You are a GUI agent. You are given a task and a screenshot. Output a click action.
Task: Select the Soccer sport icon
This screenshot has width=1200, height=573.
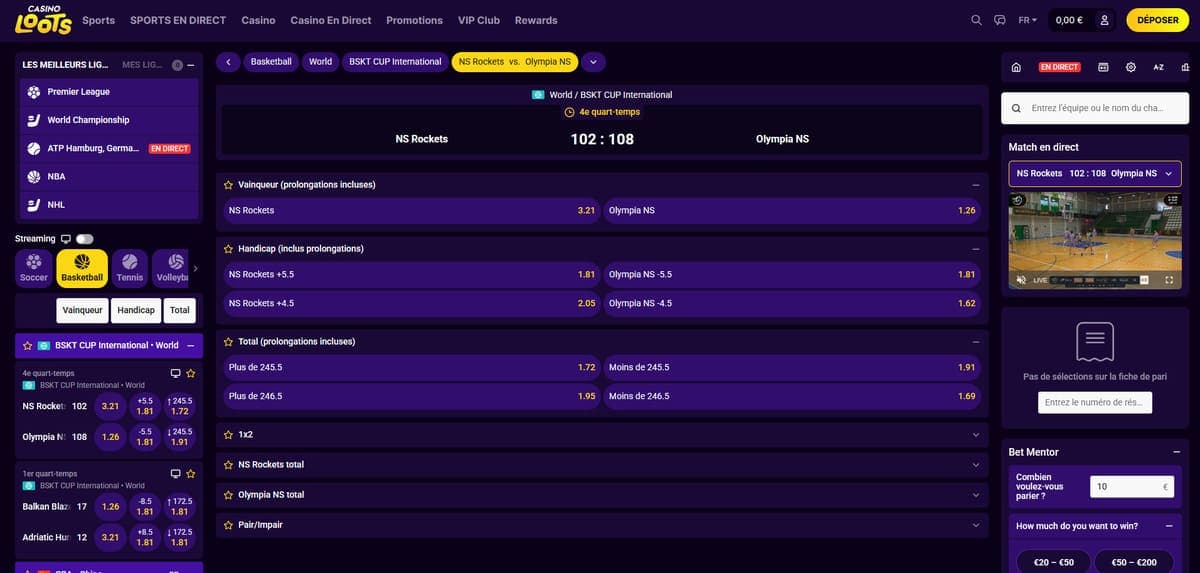(34, 268)
